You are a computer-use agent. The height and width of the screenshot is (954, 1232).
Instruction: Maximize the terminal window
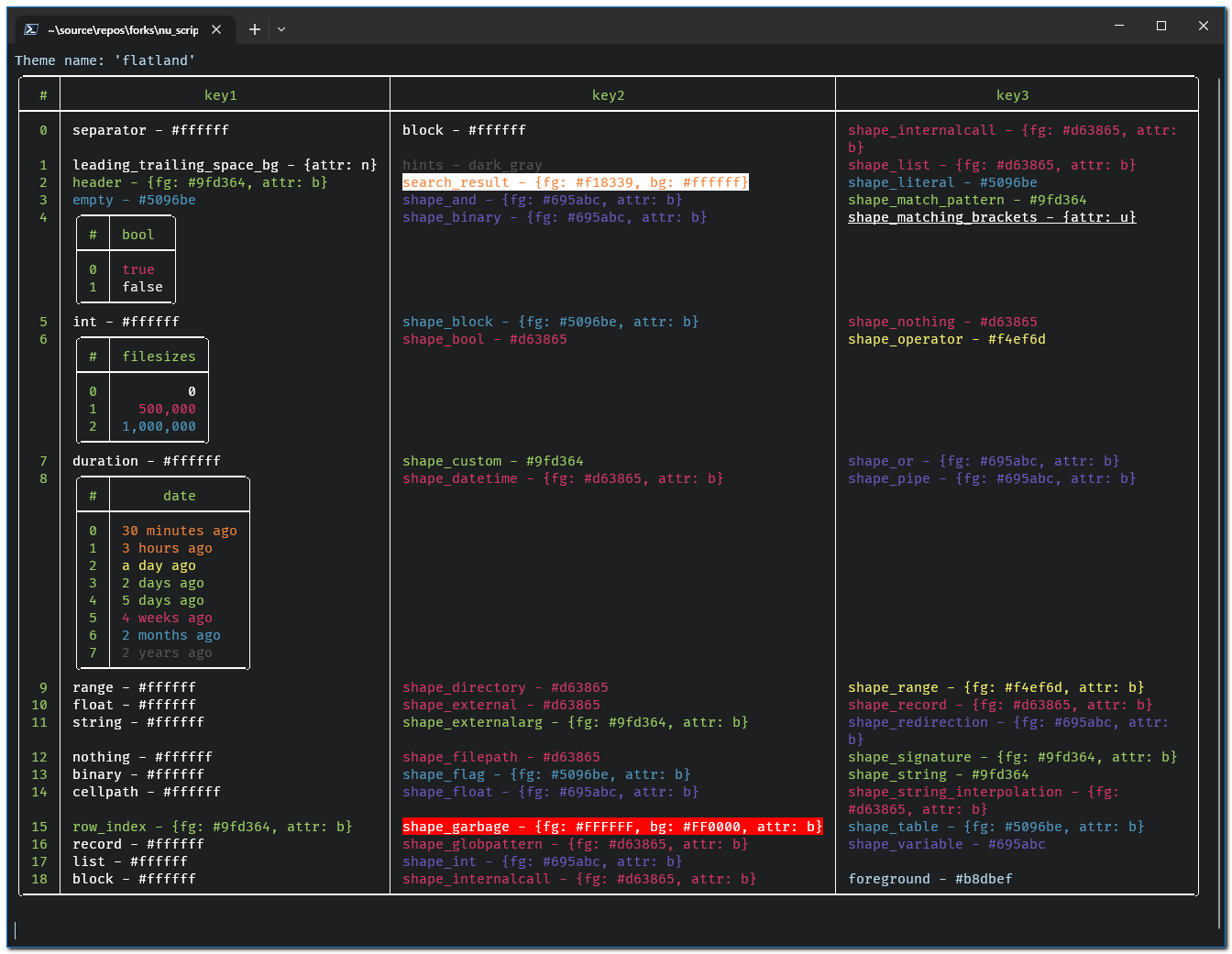click(1161, 26)
